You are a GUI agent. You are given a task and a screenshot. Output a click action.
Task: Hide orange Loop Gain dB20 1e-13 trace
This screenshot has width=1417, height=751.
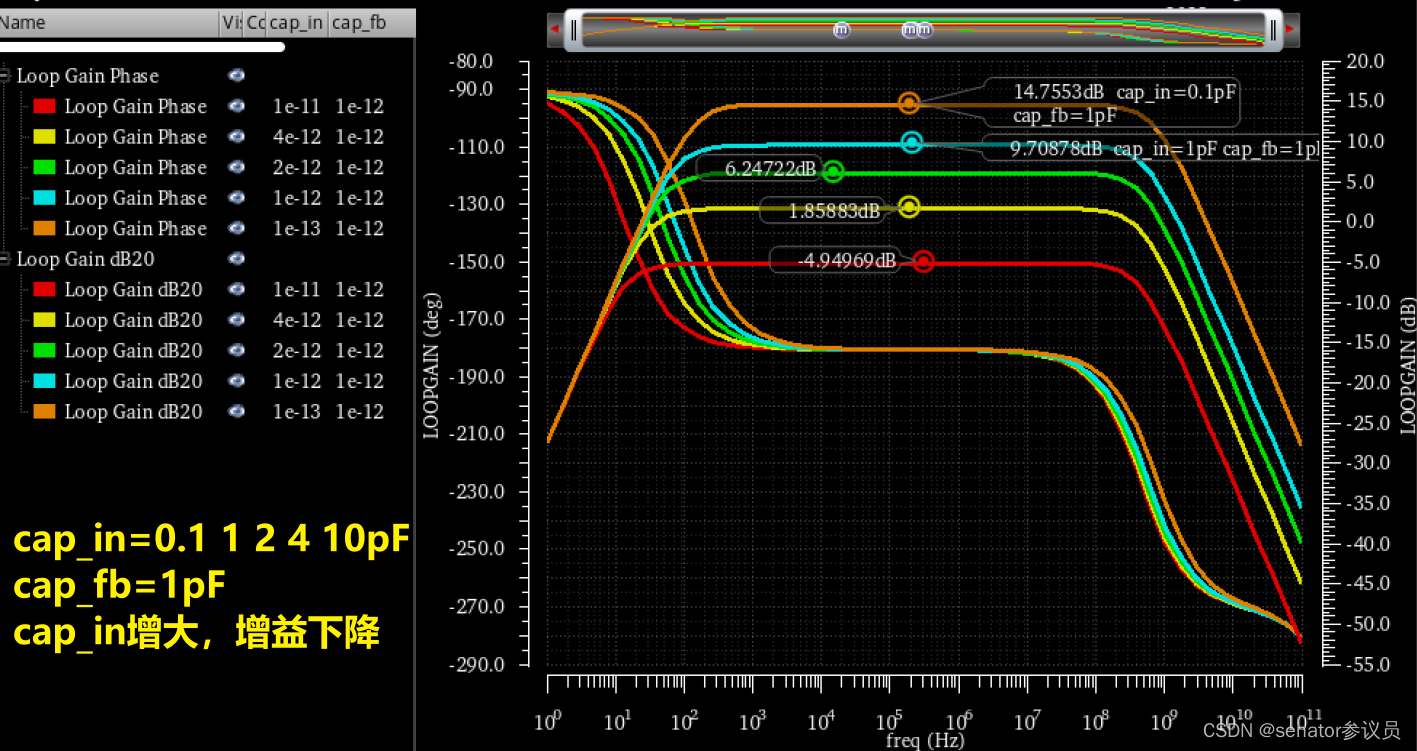click(237, 411)
